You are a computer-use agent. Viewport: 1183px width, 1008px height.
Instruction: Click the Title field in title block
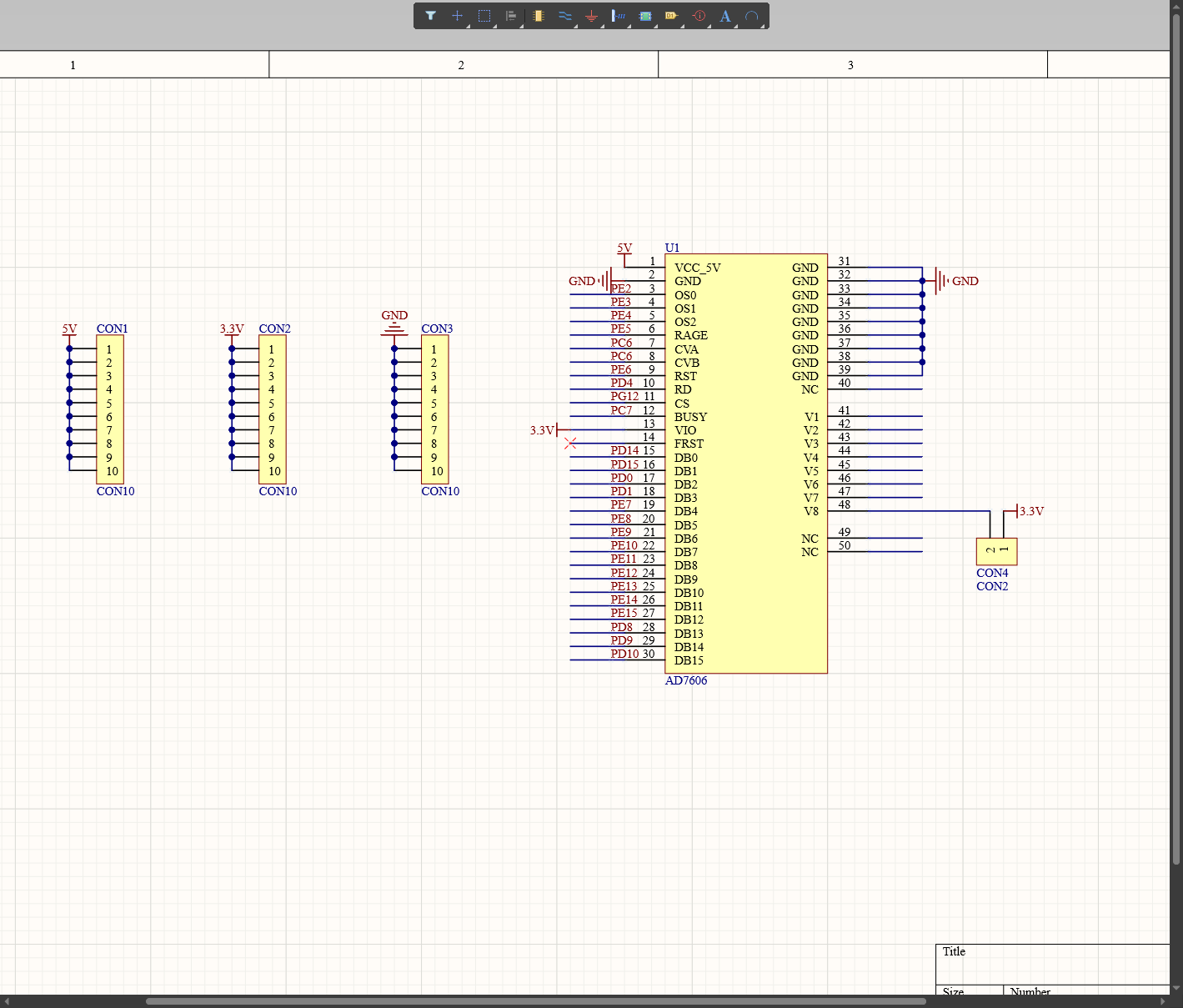click(x=1053, y=965)
